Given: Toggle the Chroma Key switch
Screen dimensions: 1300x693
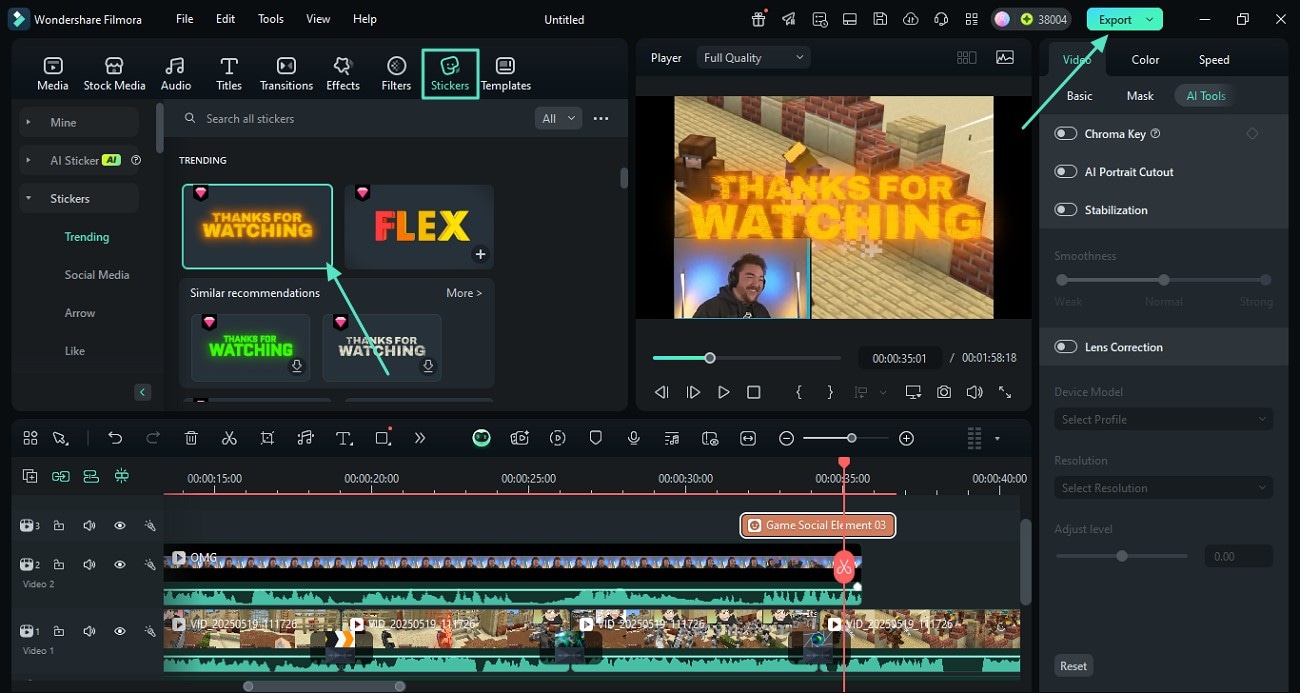Looking at the screenshot, I should pyautogui.click(x=1066, y=134).
